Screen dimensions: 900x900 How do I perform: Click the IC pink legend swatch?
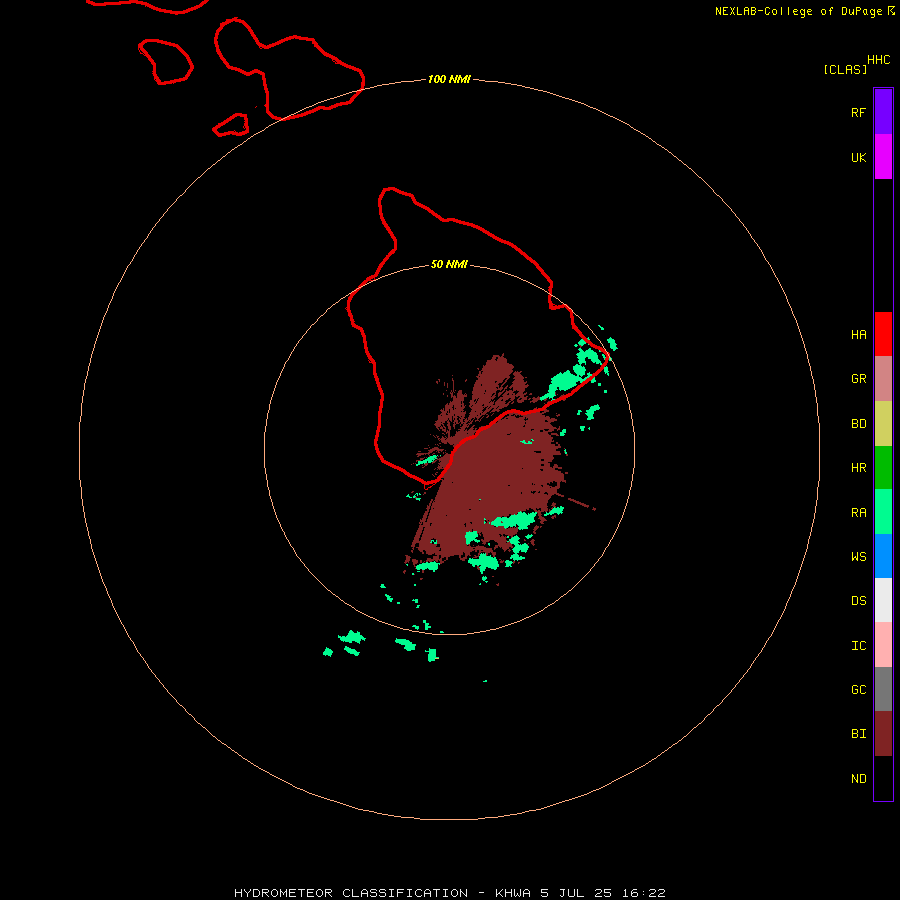[x=883, y=645]
